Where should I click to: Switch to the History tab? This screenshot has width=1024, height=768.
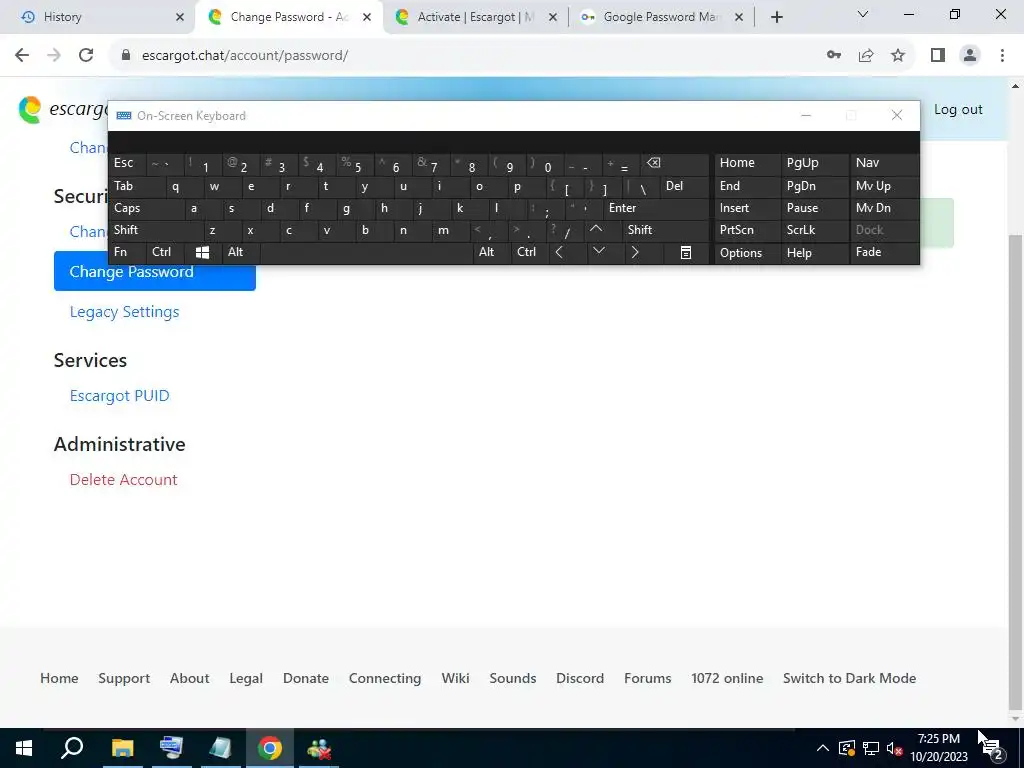click(x=98, y=17)
